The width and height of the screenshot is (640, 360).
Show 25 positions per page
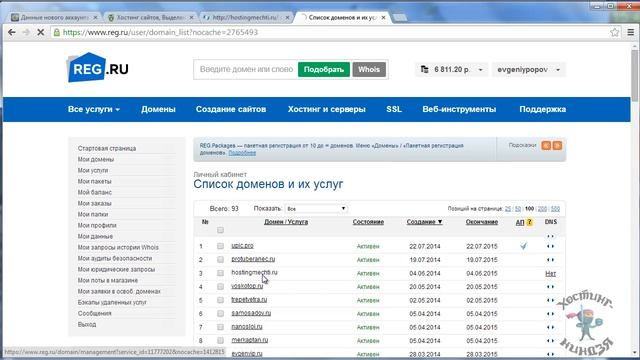coord(508,209)
